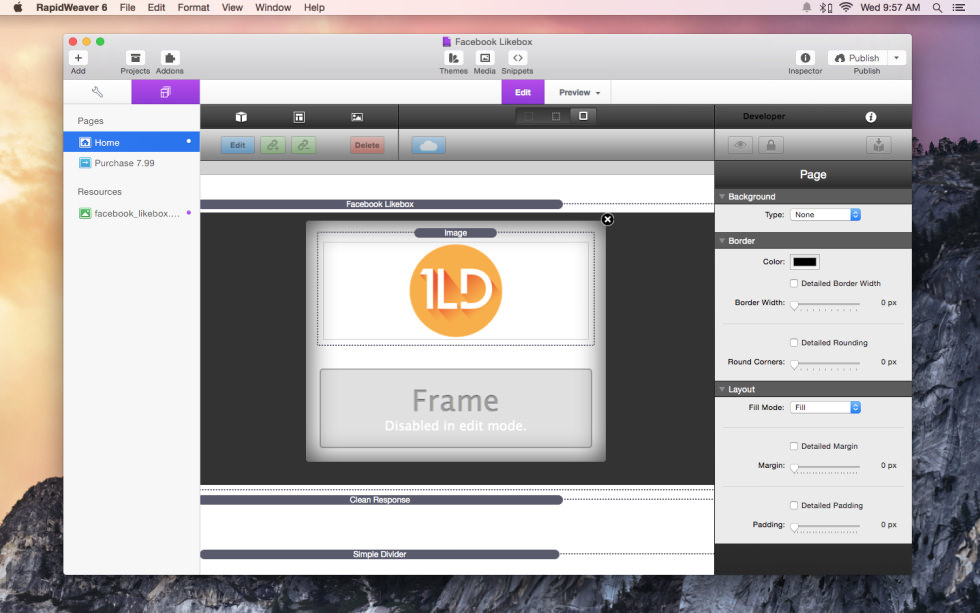Click the Round Corners slider
Image resolution: width=980 pixels, height=613 pixels.
click(826, 363)
